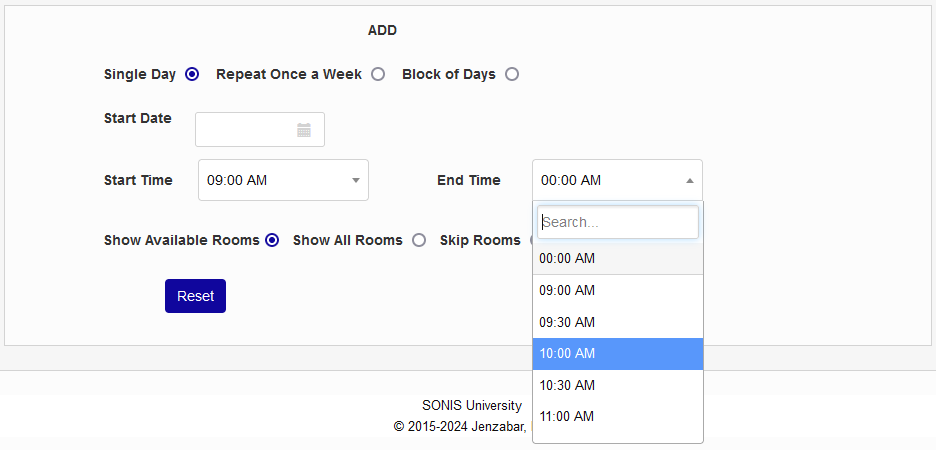Select the Block of Days radio button
Image resolution: width=936 pixels, height=450 pixels.
[x=512, y=74]
